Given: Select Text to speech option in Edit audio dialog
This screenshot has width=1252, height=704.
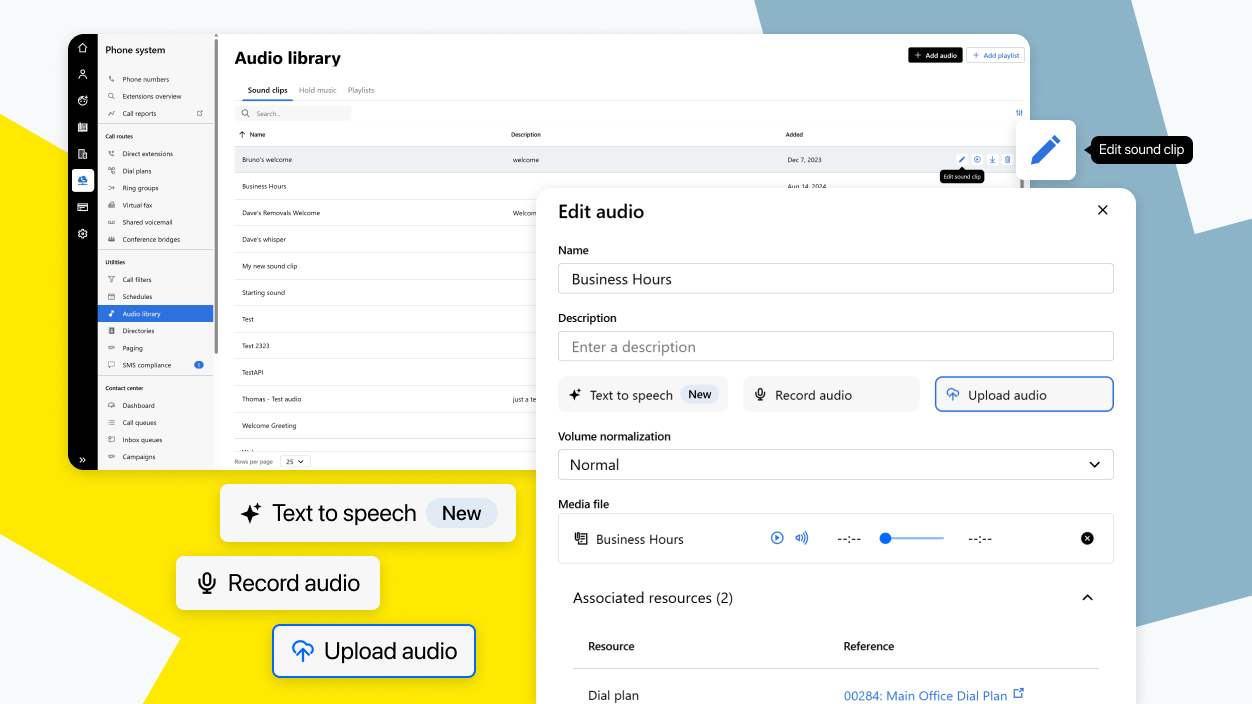Looking at the screenshot, I should coord(643,395).
